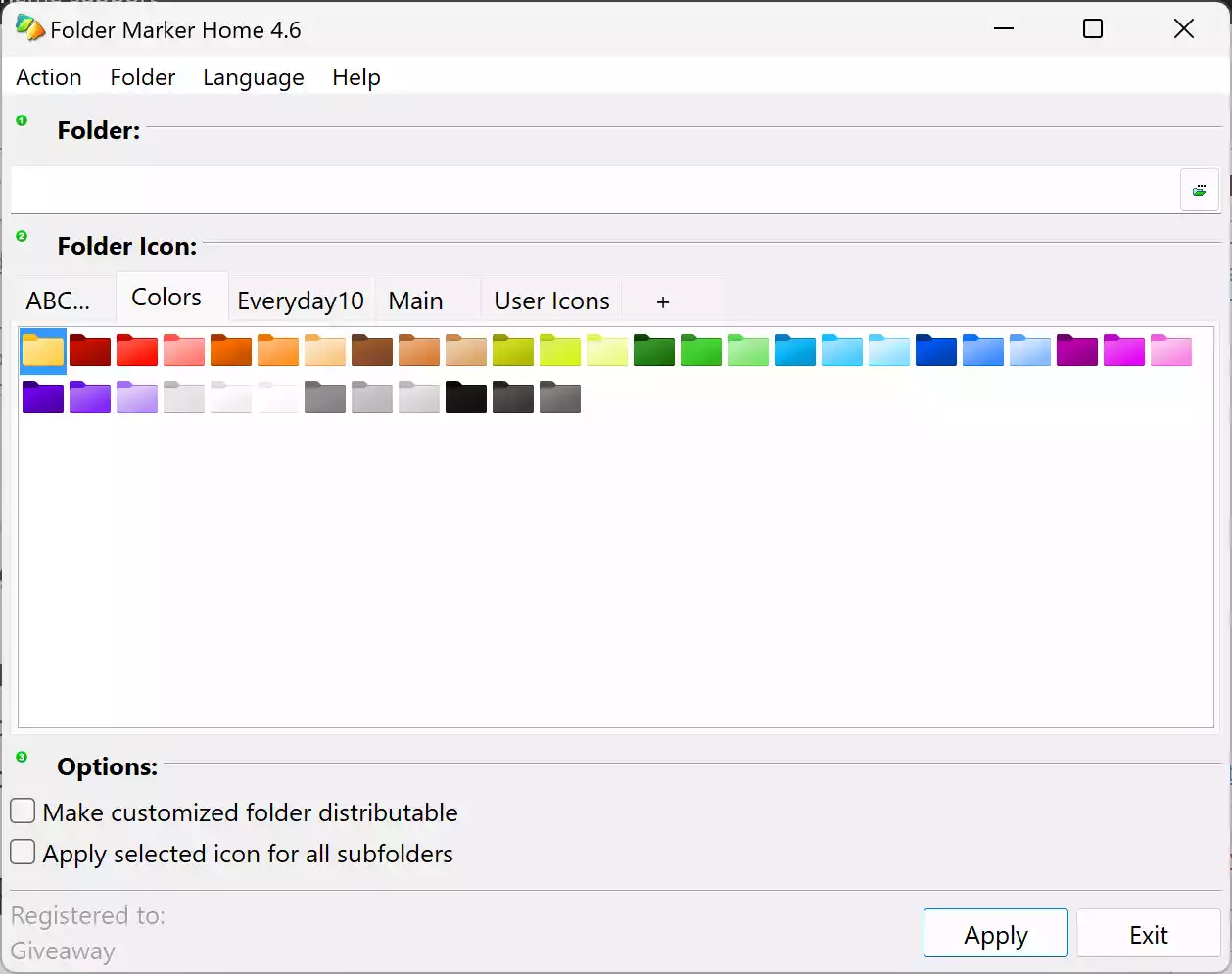The width and height of the screenshot is (1232, 974).
Task: Open the Language menu
Action: point(254,77)
